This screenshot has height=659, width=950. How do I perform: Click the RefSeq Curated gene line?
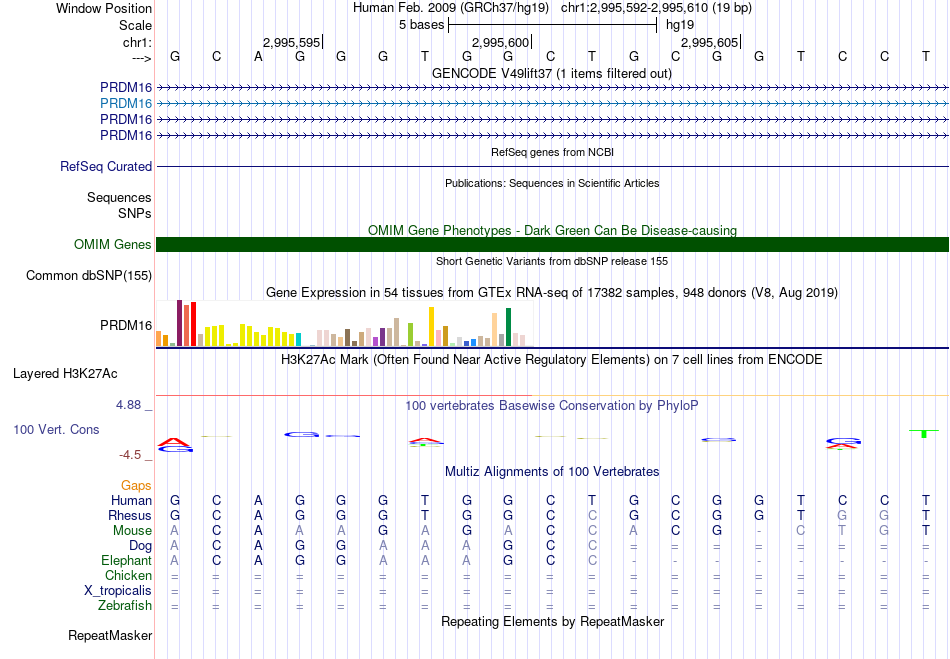pyautogui.click(x=553, y=167)
